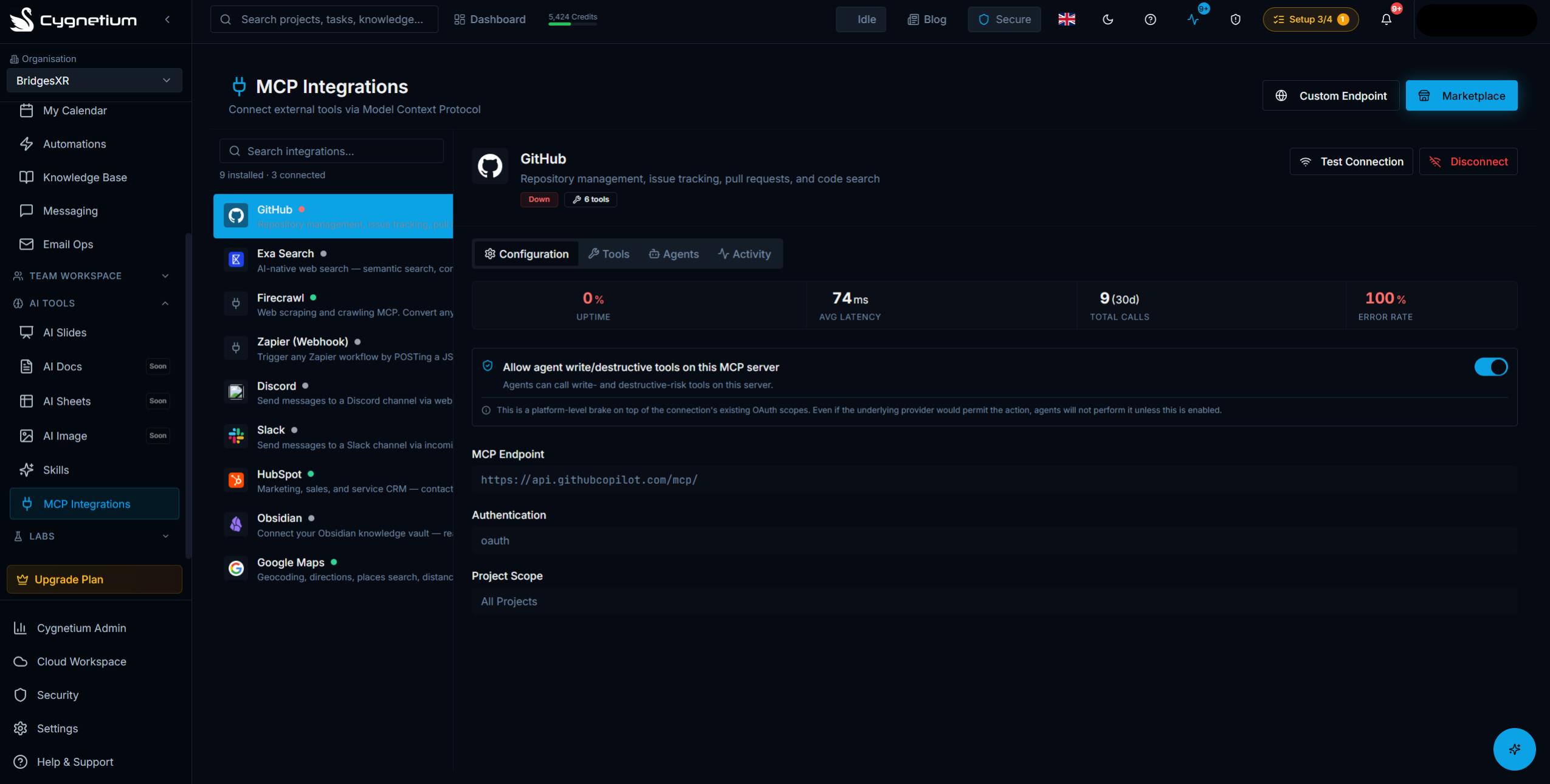Focus the Search integrations field
Screen dimensions: 1550x784
click(x=331, y=151)
